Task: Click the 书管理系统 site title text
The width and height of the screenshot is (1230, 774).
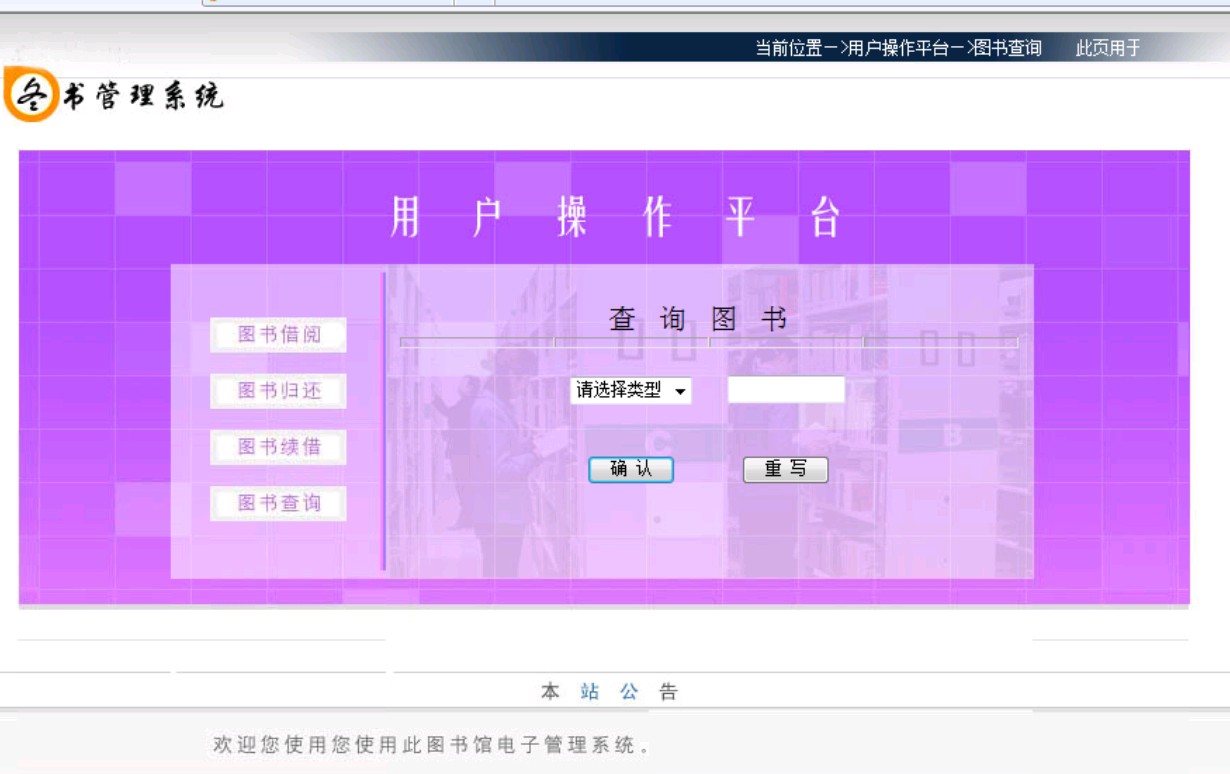Action: coord(143,96)
